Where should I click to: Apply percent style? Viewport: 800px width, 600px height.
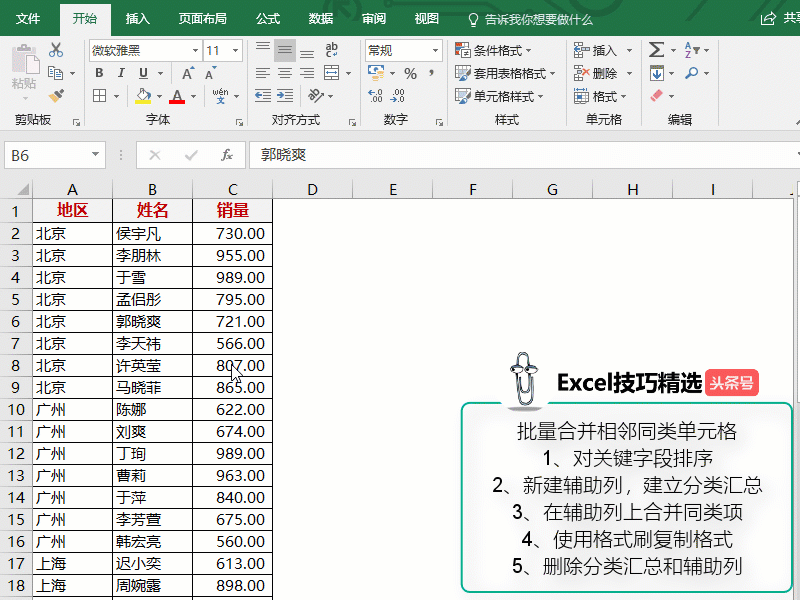pos(410,73)
